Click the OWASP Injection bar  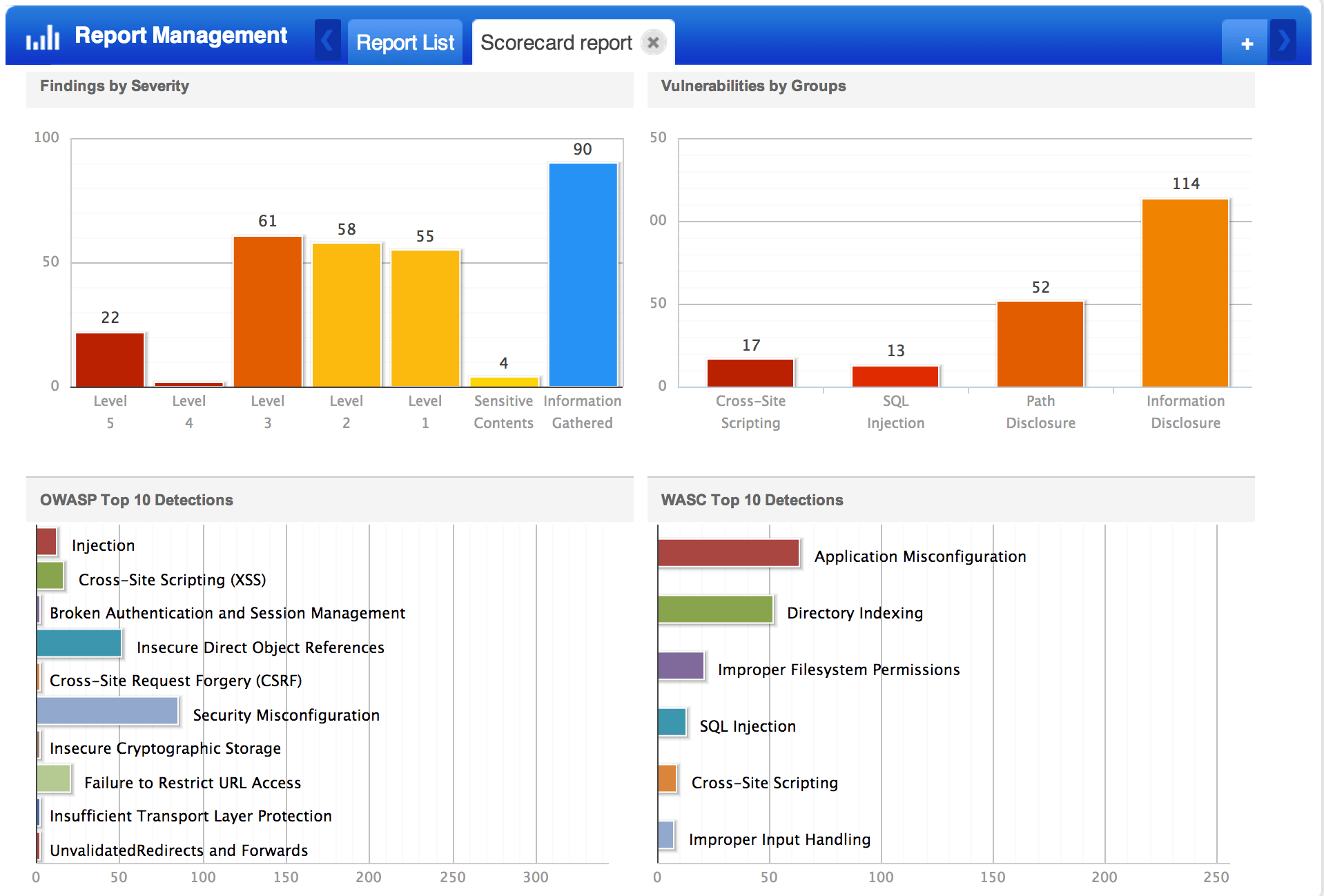click(x=46, y=542)
